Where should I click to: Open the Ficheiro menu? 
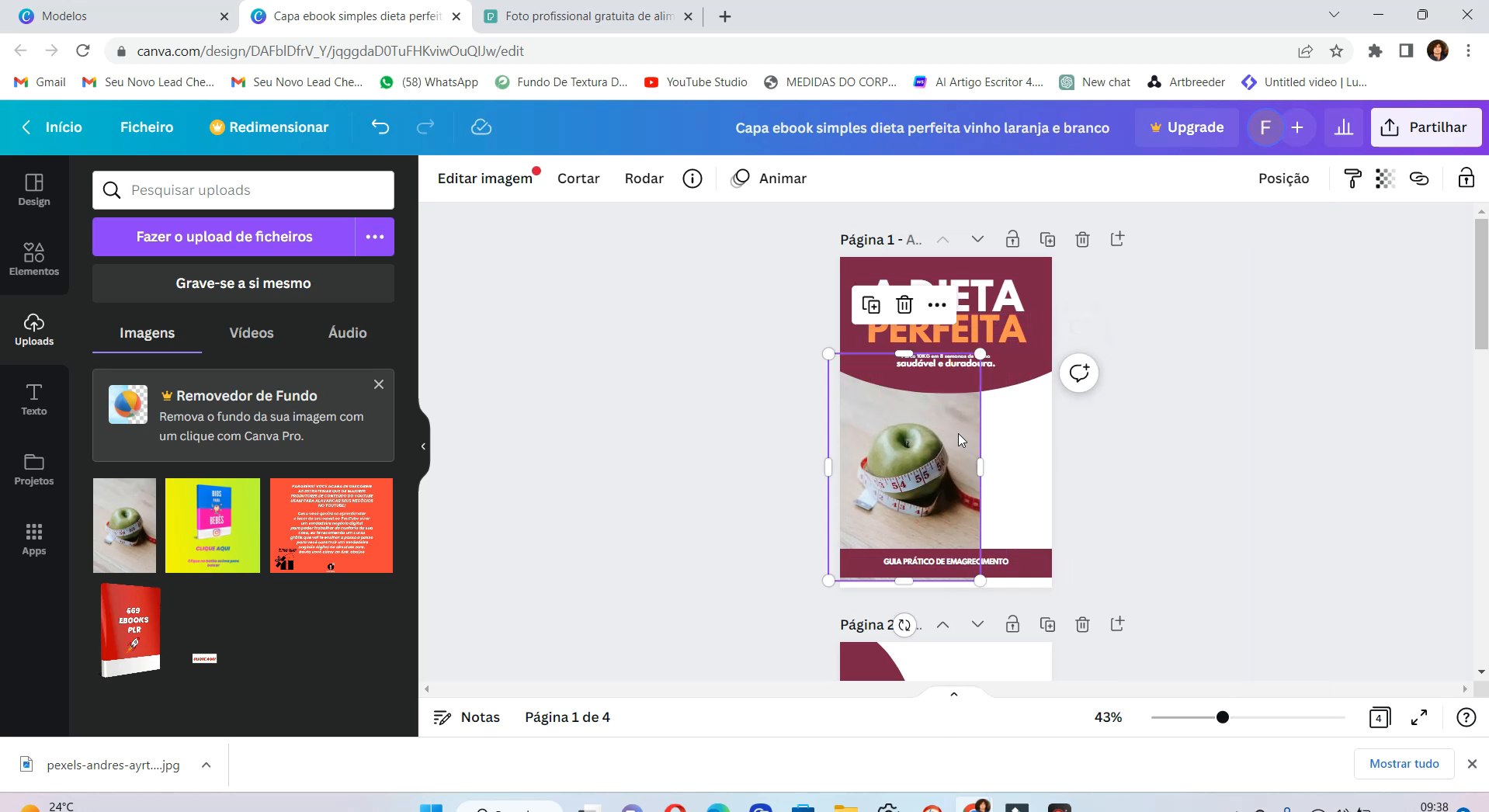(146, 127)
